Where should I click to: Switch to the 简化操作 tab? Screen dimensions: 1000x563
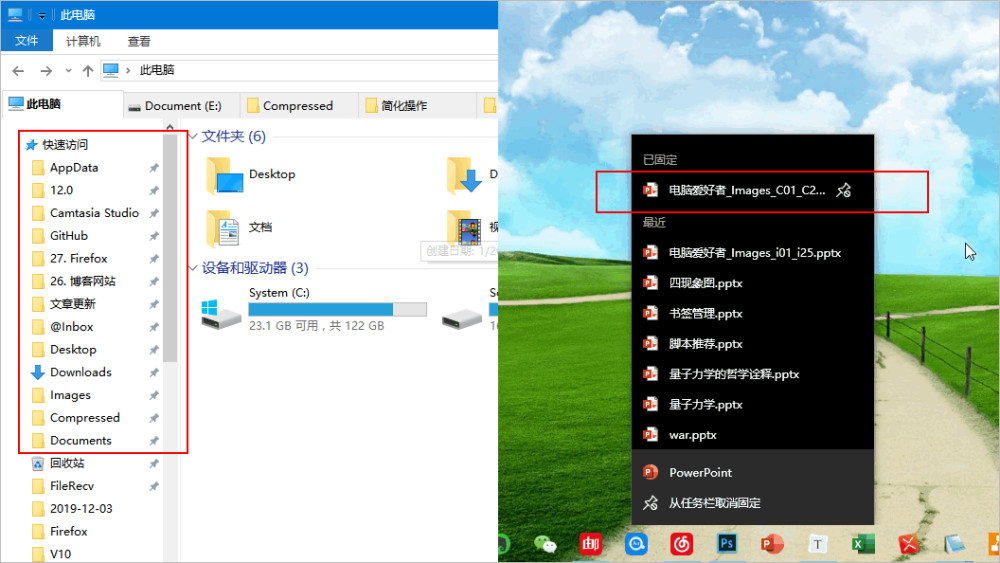pyautogui.click(x=417, y=106)
